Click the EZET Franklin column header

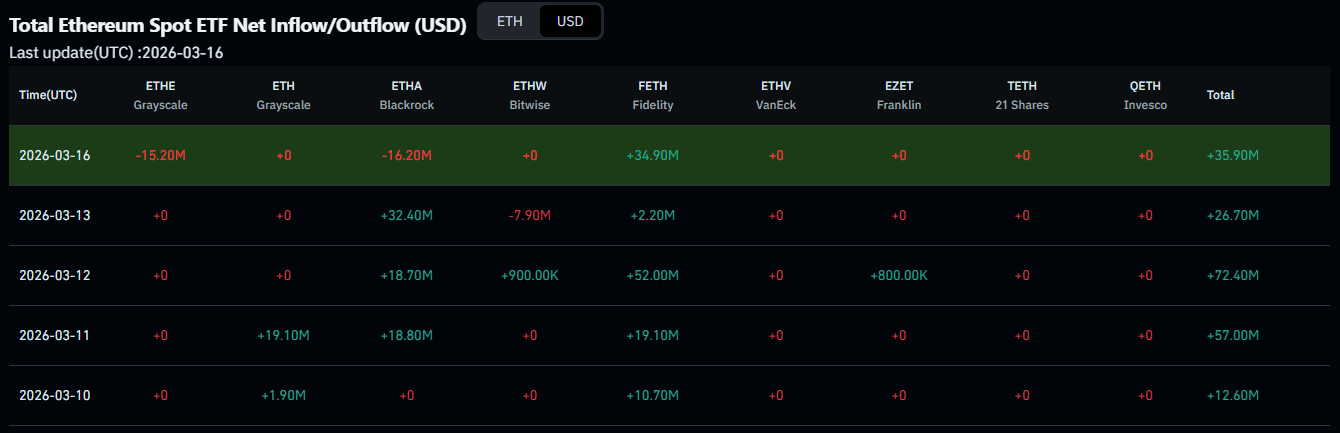tap(899, 95)
